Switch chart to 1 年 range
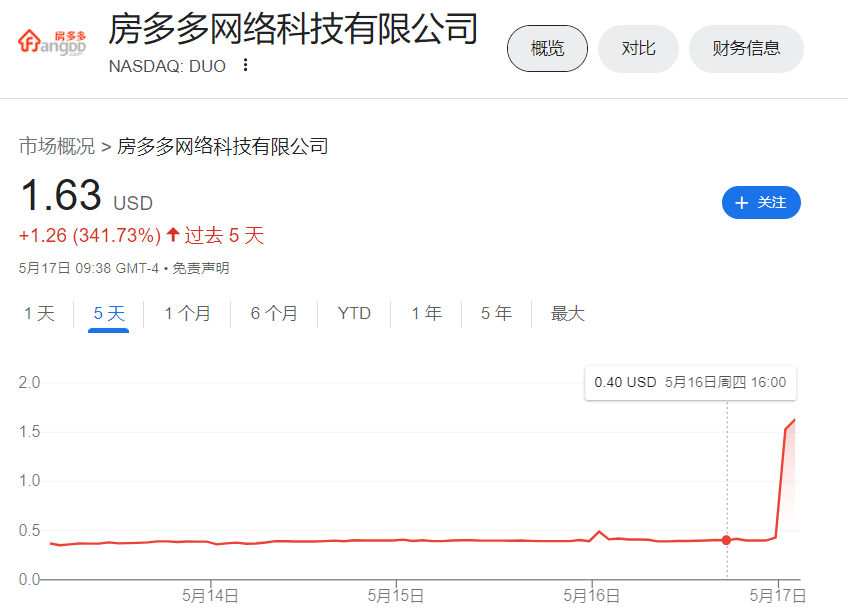 click(426, 313)
